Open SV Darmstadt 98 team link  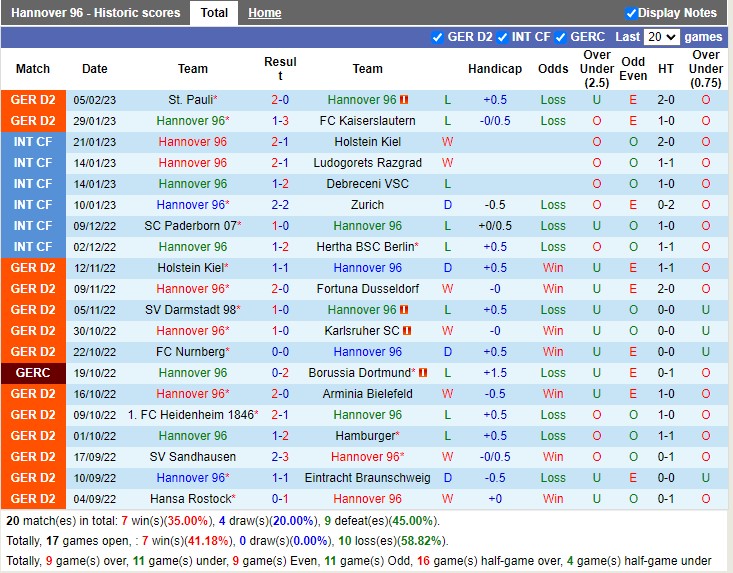(x=190, y=309)
